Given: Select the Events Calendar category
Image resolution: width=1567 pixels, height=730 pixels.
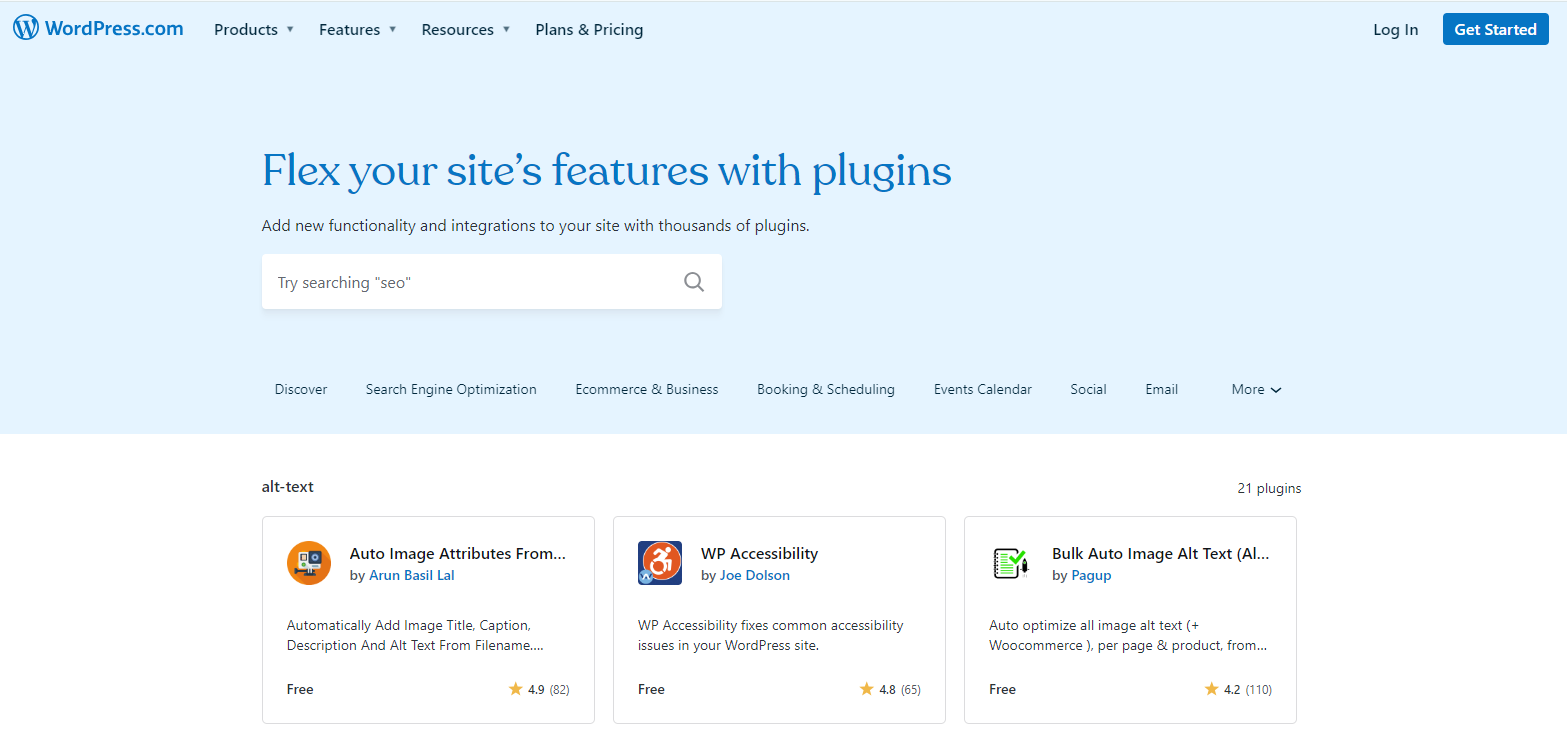Looking at the screenshot, I should point(983,389).
